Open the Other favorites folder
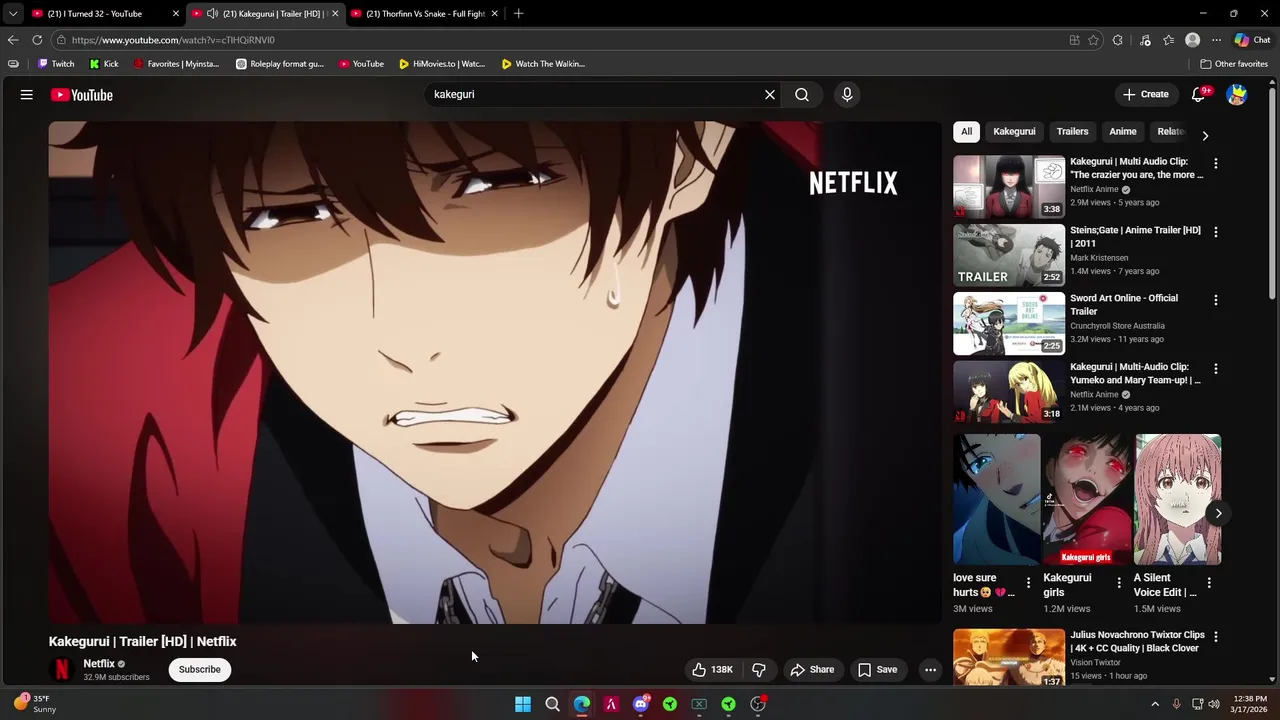 pos(1234,64)
